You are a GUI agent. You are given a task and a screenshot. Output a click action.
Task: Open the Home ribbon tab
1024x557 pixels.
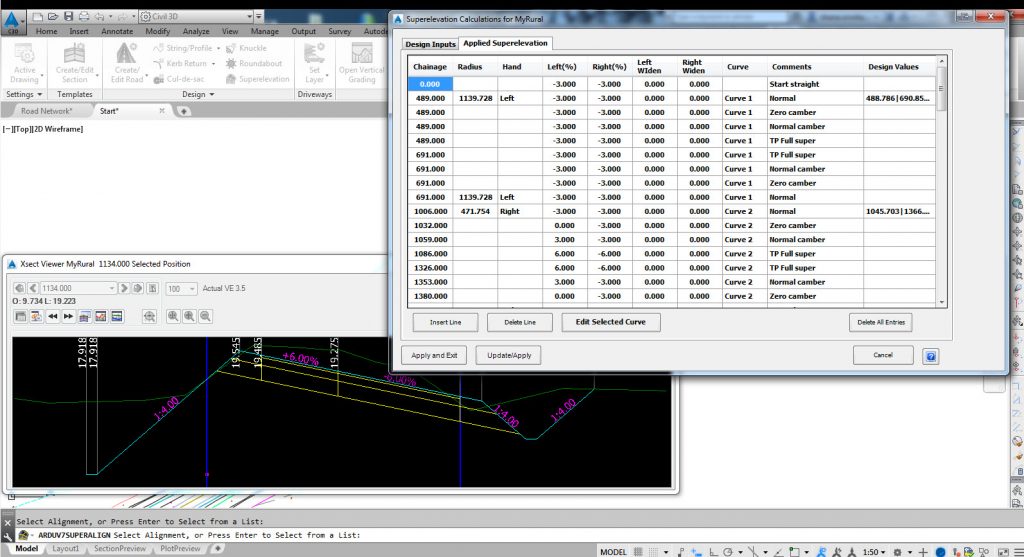click(x=46, y=31)
